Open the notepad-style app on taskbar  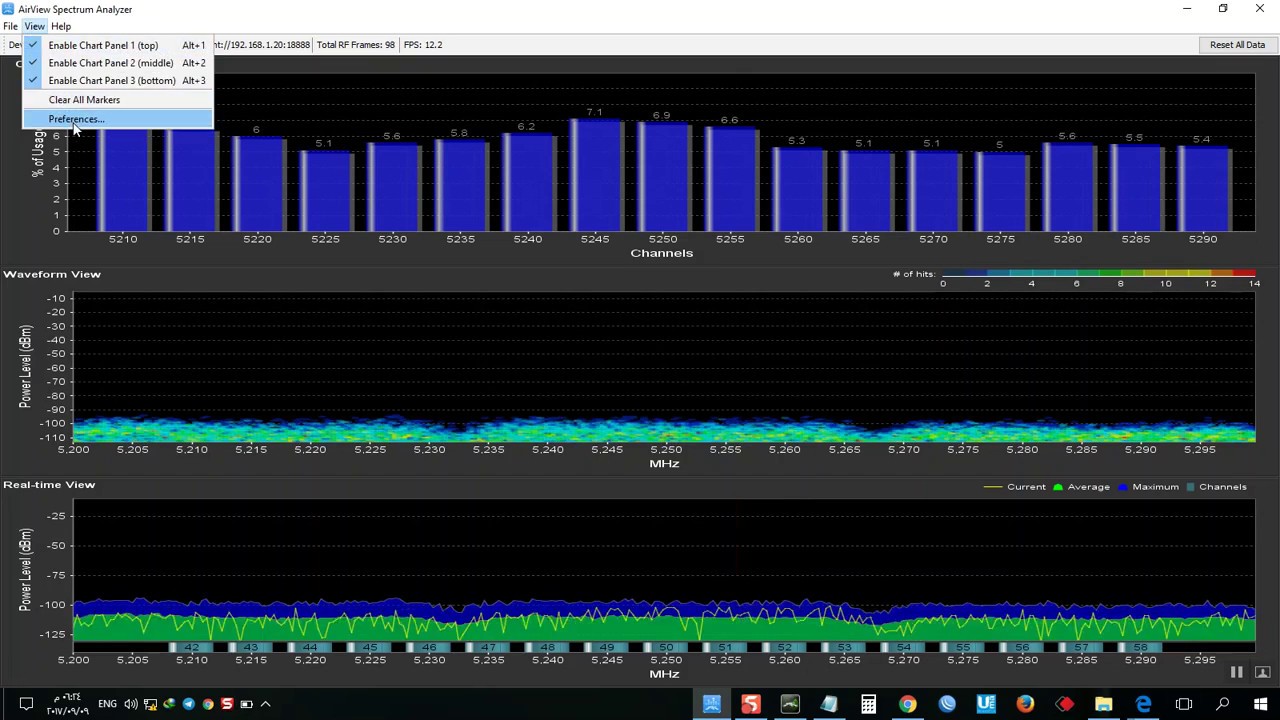point(829,704)
